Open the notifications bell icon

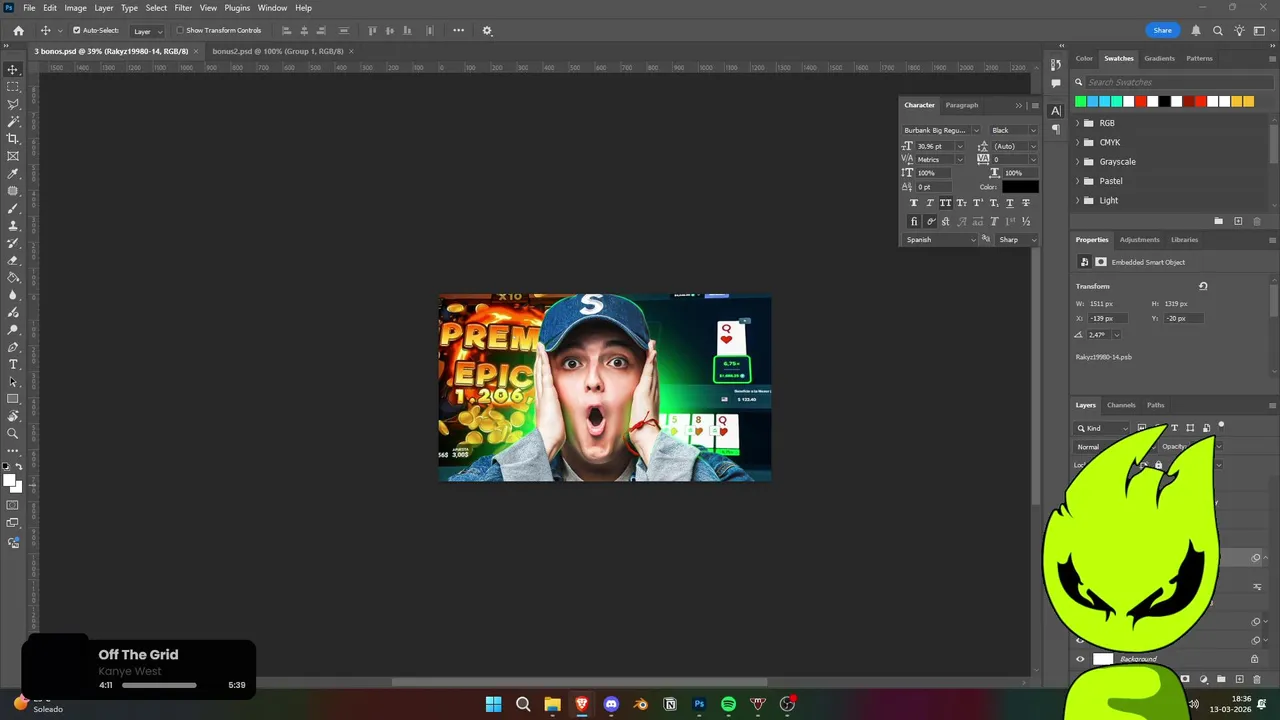pos(1196,30)
